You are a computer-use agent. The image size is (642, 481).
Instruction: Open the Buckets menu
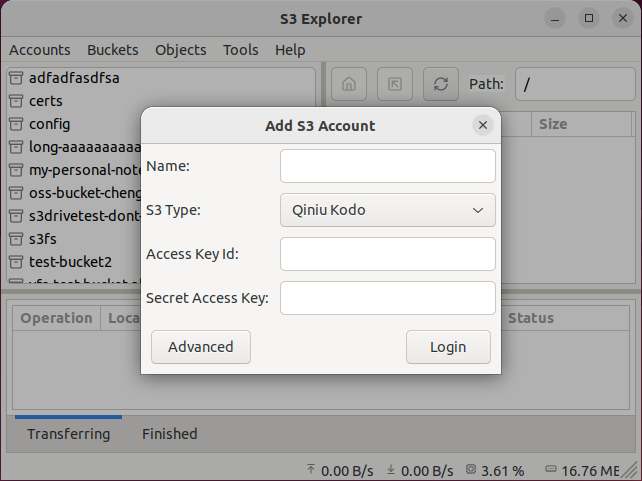(x=113, y=50)
